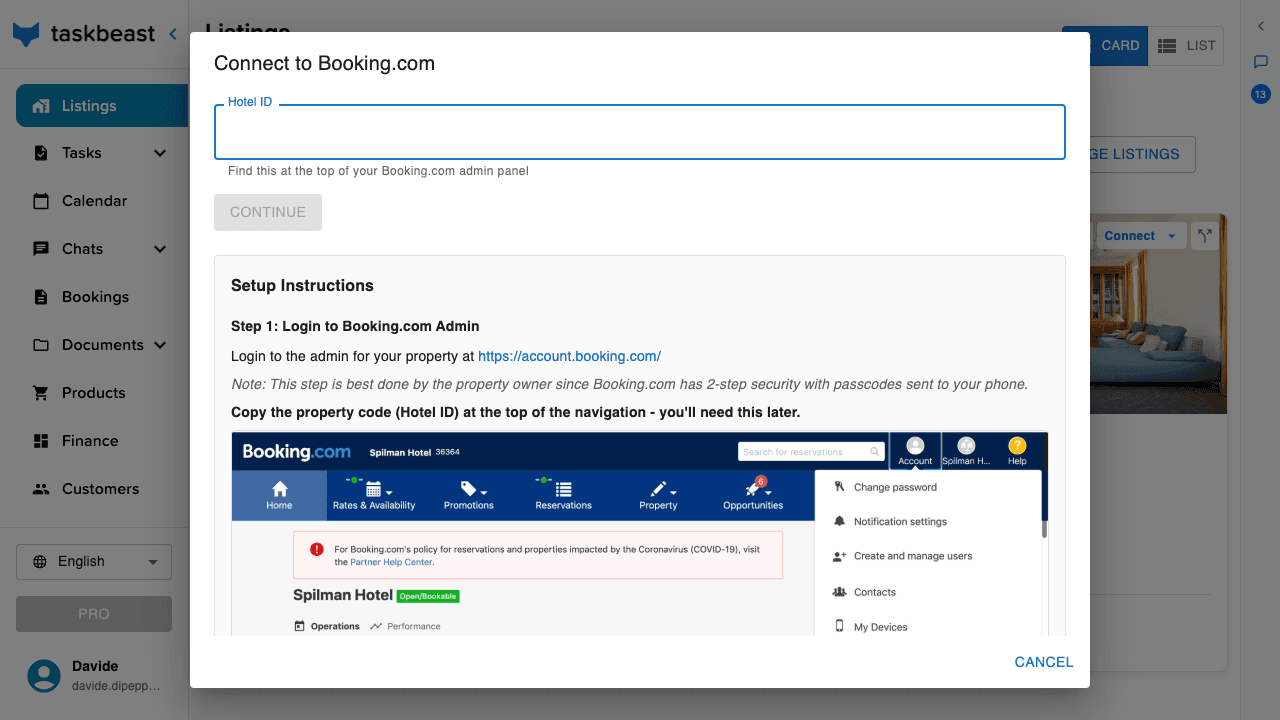
Task: Switch to CARD view
Action: coord(1119,46)
